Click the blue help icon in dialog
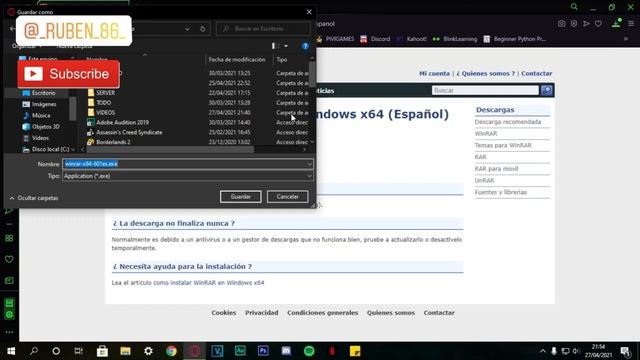640x360 pixels. pyautogui.click(x=305, y=46)
